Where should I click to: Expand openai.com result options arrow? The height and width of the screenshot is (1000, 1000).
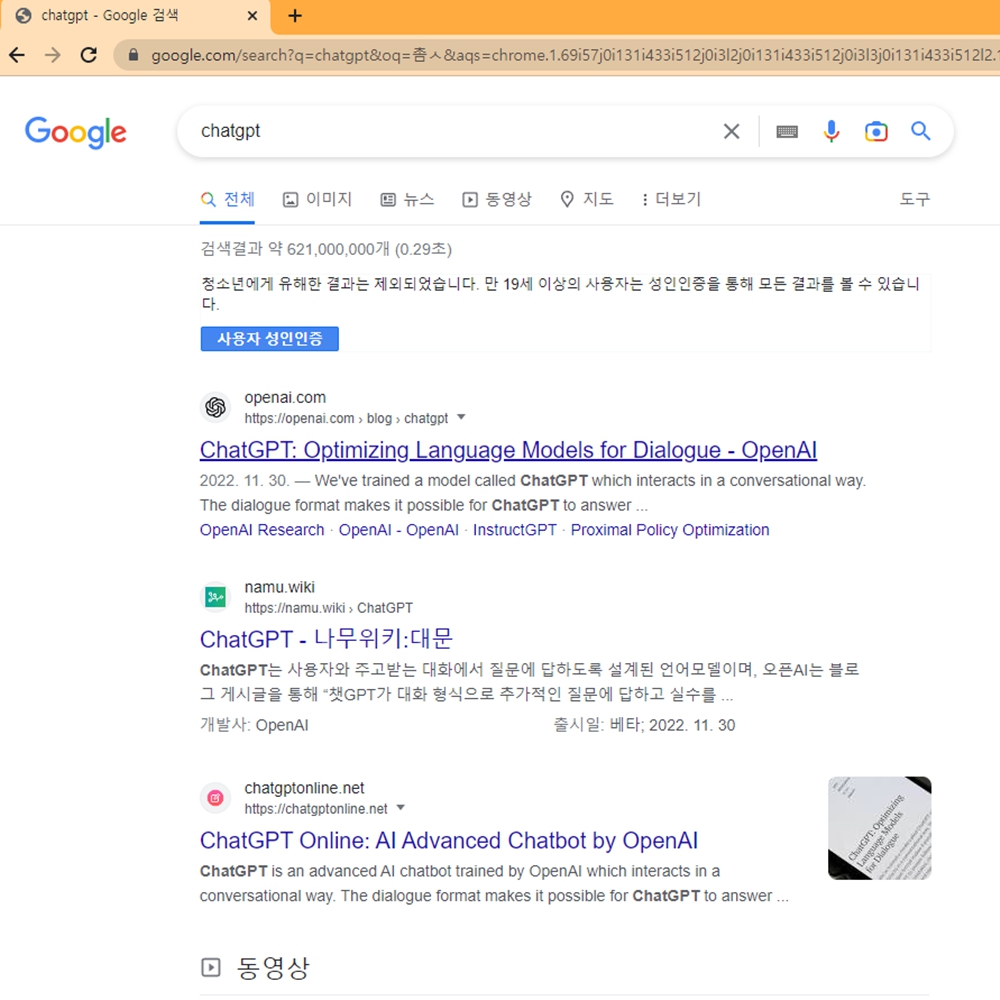(x=461, y=418)
